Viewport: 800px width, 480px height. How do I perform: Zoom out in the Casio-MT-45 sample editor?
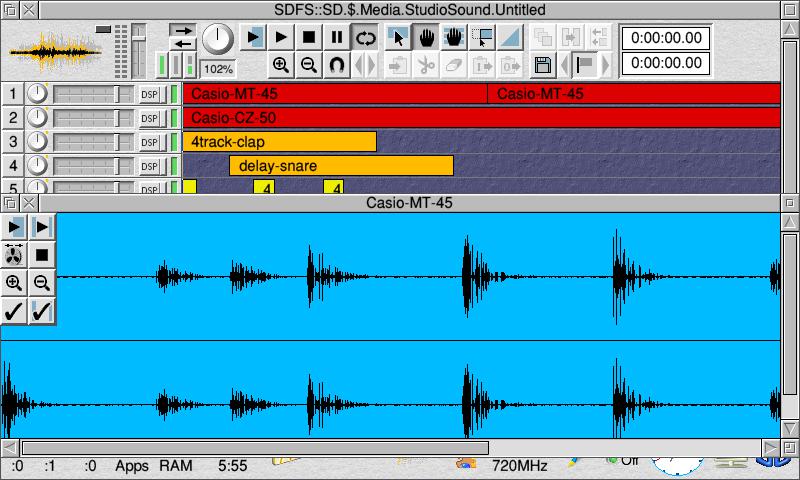[x=41, y=283]
